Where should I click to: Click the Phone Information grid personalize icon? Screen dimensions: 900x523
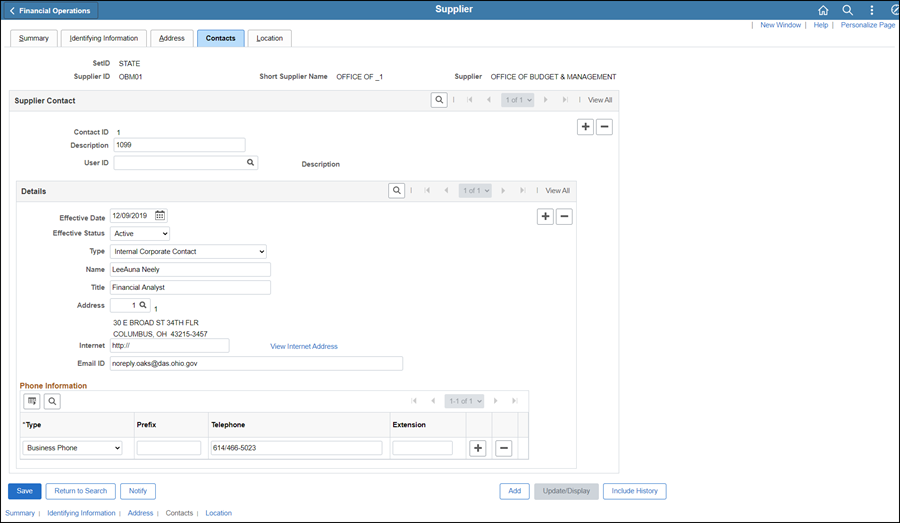pyautogui.click(x=32, y=401)
